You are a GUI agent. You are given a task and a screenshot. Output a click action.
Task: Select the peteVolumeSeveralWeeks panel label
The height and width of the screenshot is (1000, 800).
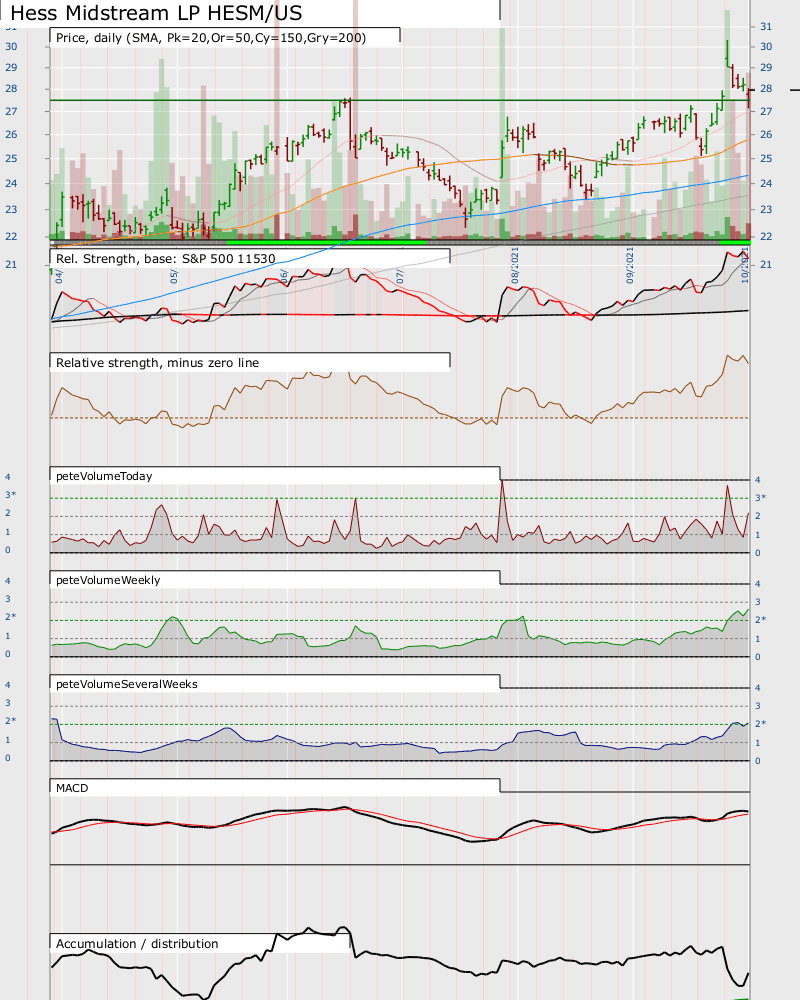[127, 684]
